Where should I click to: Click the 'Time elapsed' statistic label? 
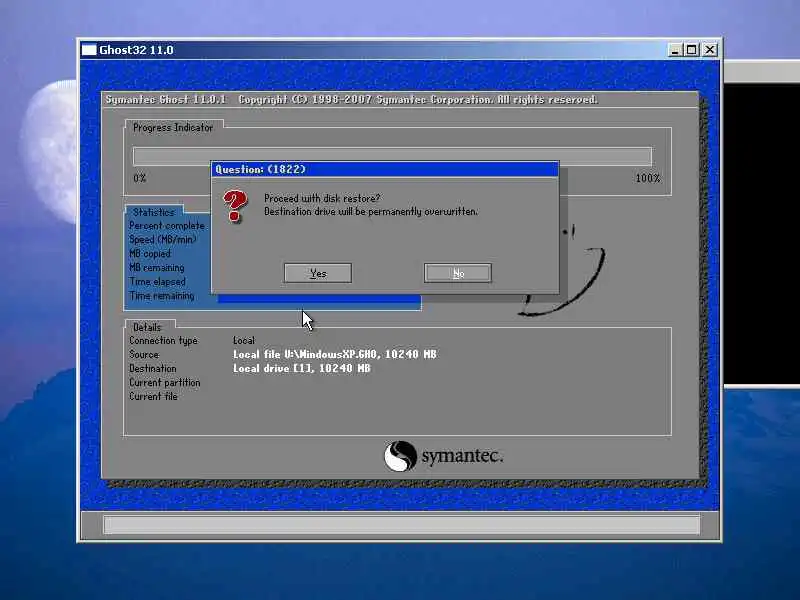(x=158, y=282)
